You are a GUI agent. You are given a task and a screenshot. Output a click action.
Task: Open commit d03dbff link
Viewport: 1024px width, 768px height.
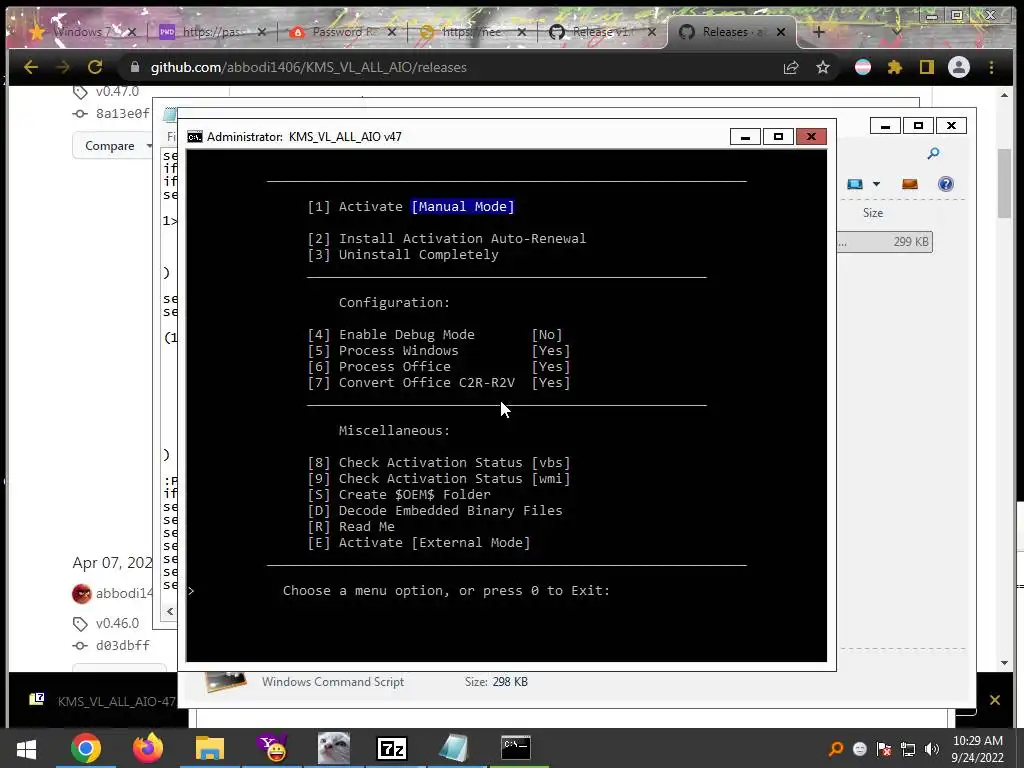pos(123,645)
